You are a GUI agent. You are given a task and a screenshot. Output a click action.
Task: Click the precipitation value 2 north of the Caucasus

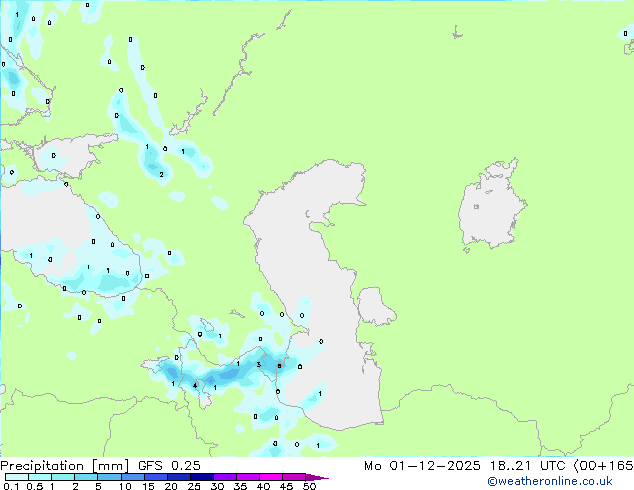[161, 175]
